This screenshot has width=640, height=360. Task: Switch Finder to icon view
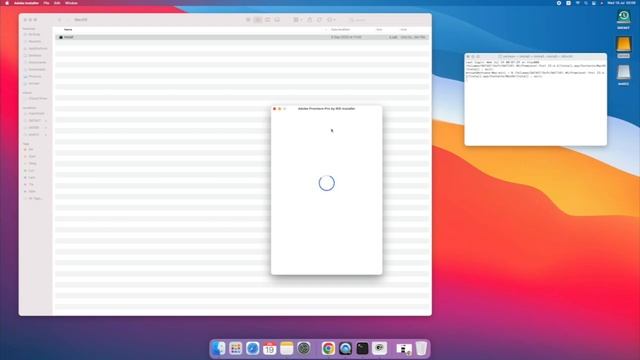pyautogui.click(x=248, y=20)
